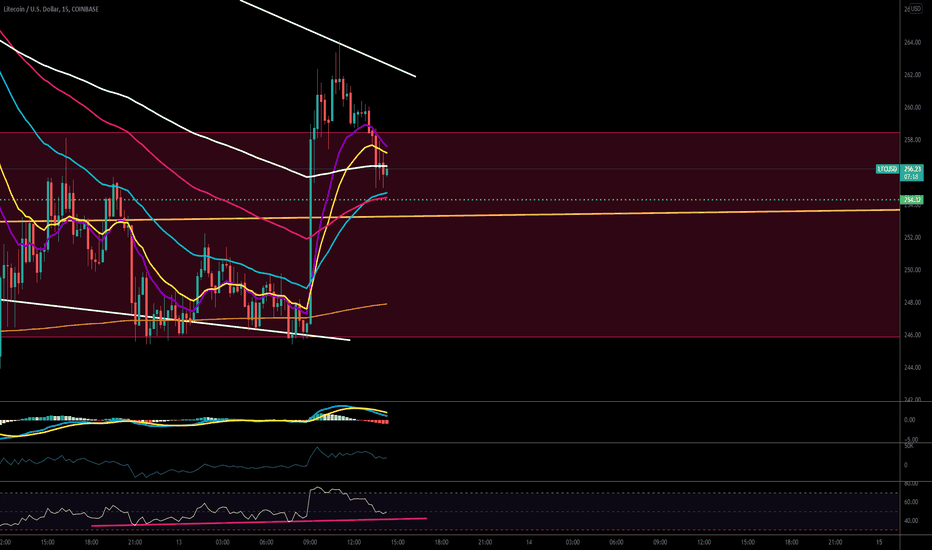Select the upper descending white trendline
The image size is (932, 550).
click(328, 38)
